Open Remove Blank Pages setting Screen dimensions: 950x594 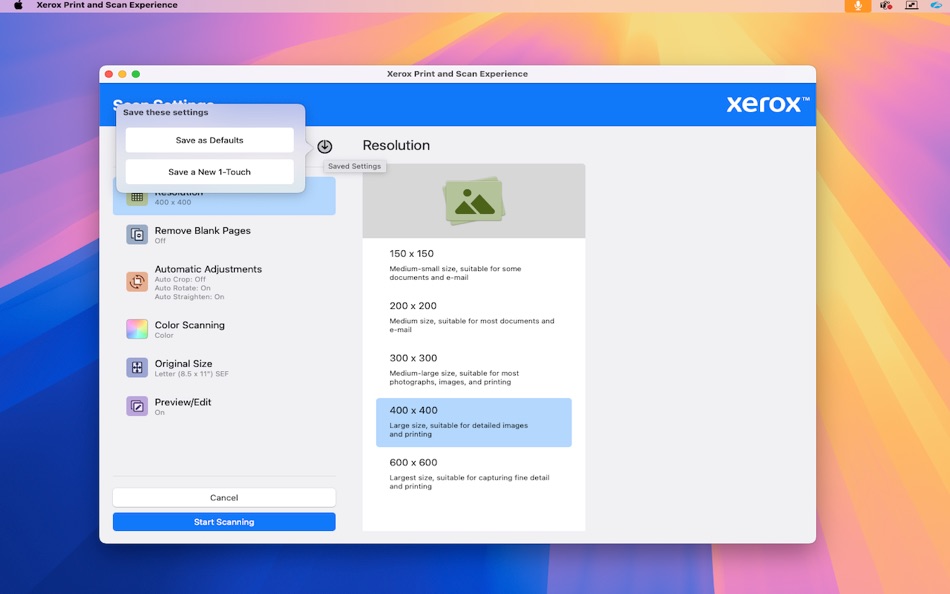(224, 235)
